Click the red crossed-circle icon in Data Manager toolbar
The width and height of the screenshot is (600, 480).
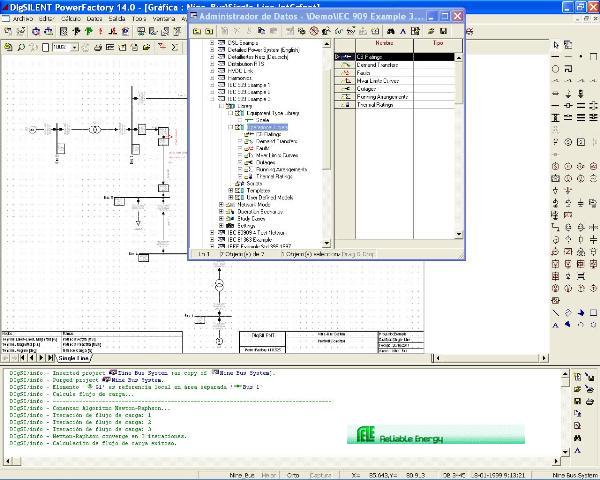tap(314, 31)
